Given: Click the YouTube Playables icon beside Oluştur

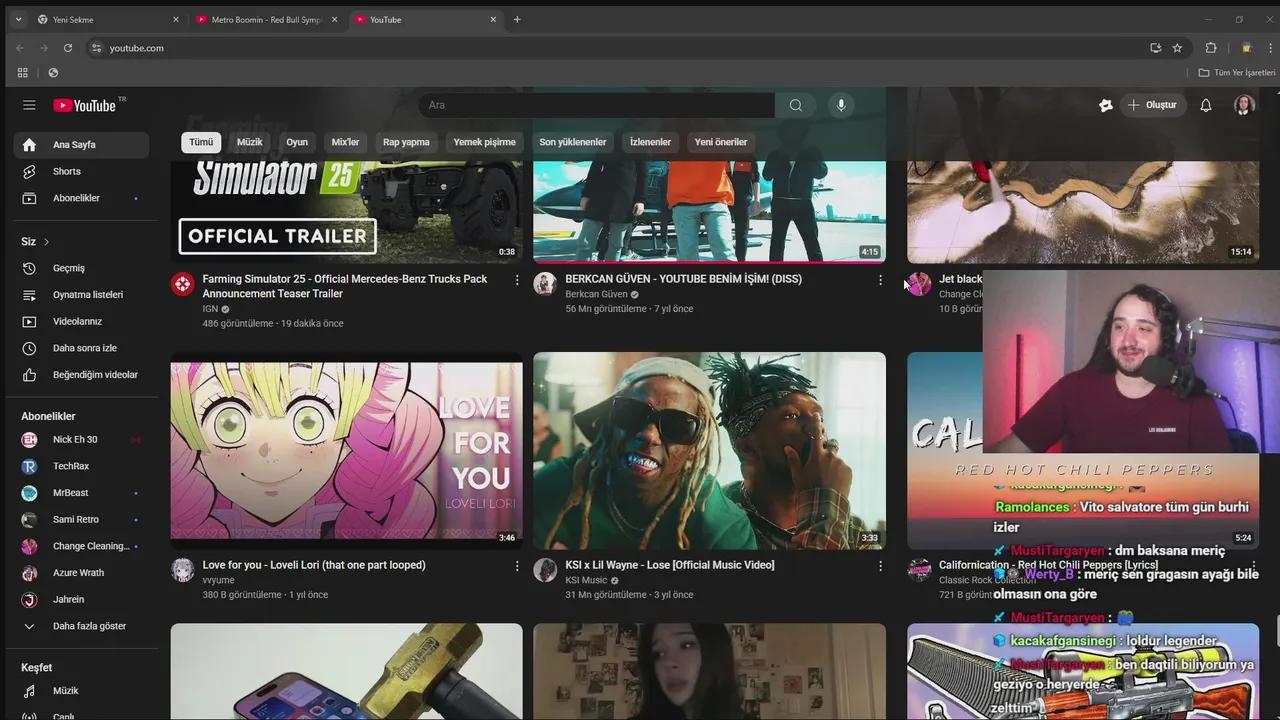Looking at the screenshot, I should (1105, 105).
